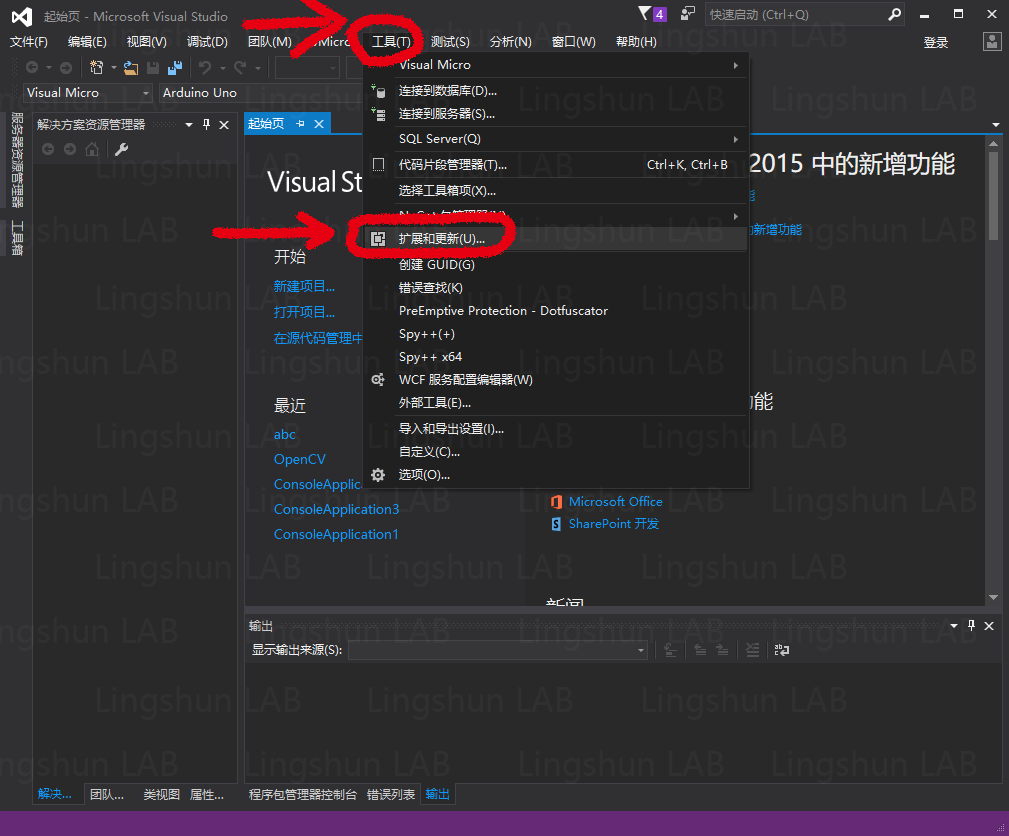Switch to the Class View tab
The height and width of the screenshot is (836, 1009).
[x=162, y=795]
